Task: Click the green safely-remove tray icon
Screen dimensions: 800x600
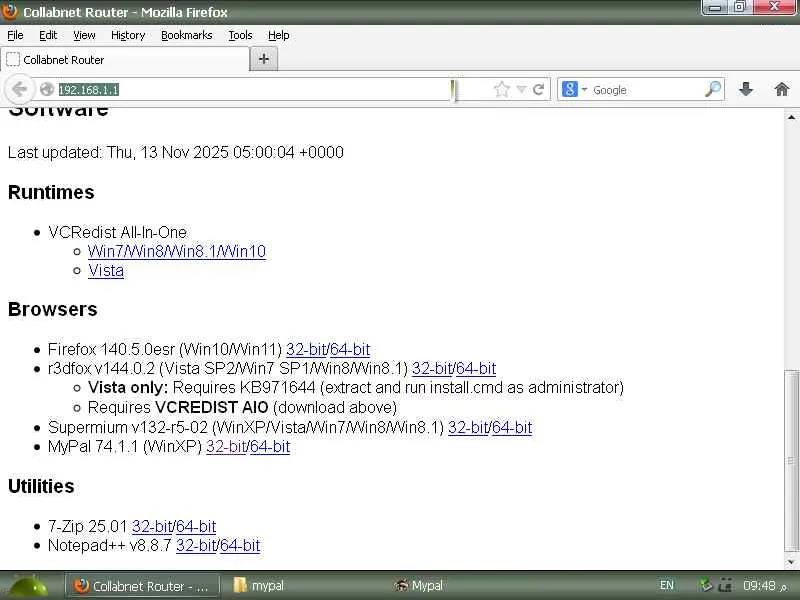Action: pyautogui.click(x=705, y=585)
